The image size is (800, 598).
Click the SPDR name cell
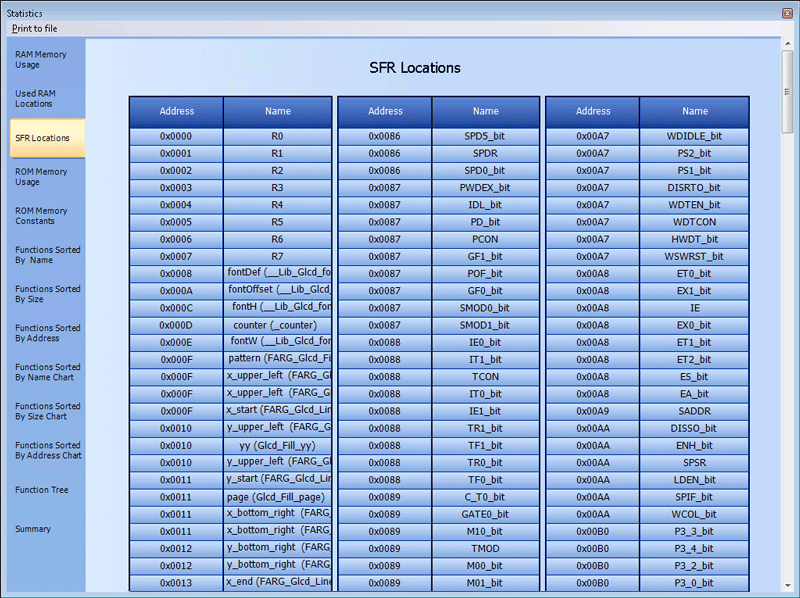(x=485, y=154)
